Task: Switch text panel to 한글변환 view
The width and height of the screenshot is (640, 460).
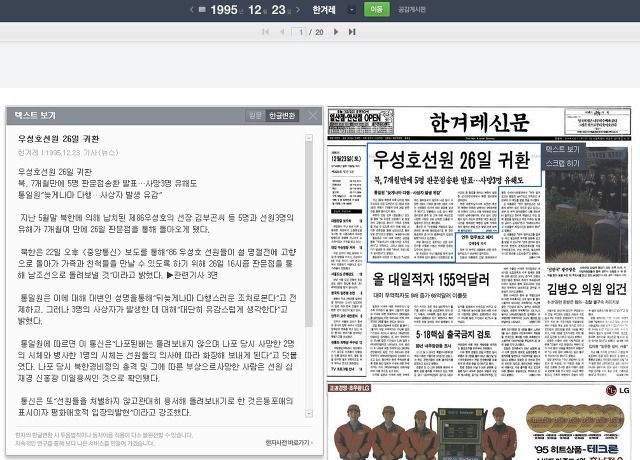Action: coord(282,116)
